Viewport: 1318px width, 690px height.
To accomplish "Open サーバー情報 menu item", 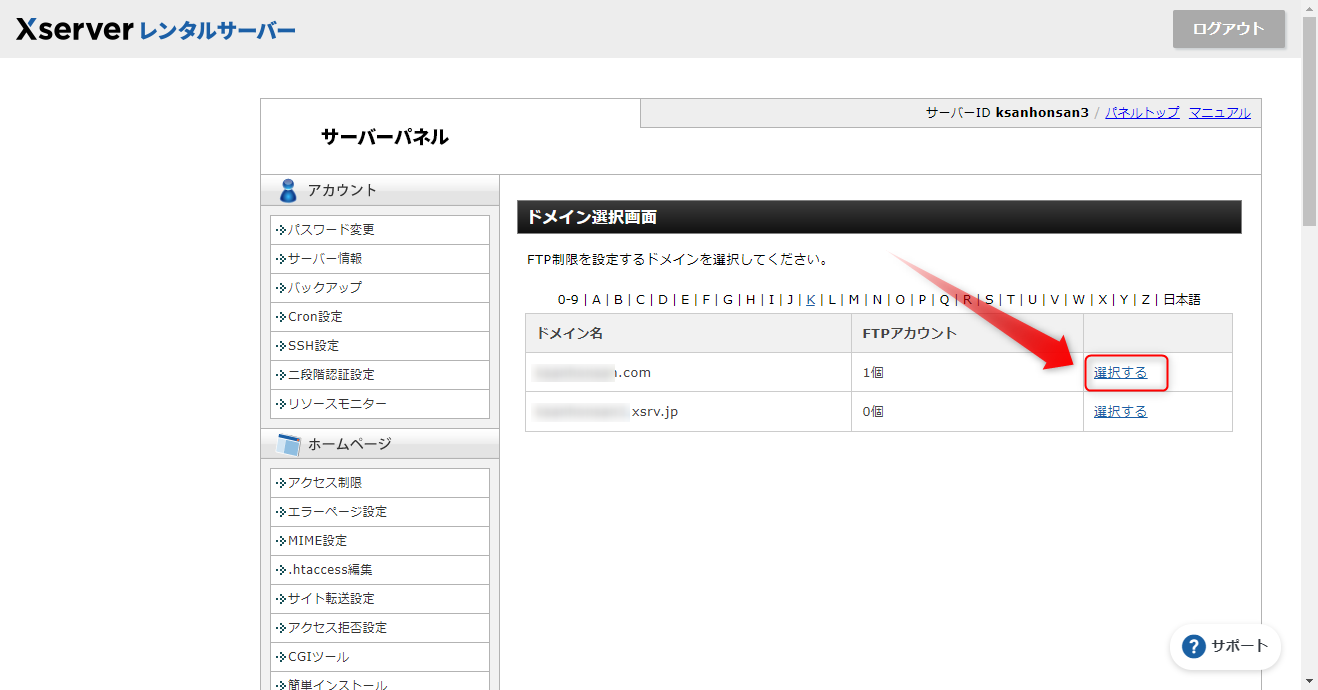I will click(325, 259).
